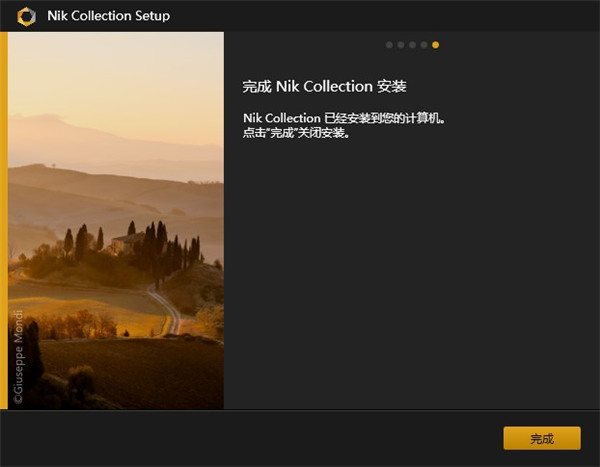Select the second step indicator dot
Viewport: 600px width, 467px height.
pos(400,45)
